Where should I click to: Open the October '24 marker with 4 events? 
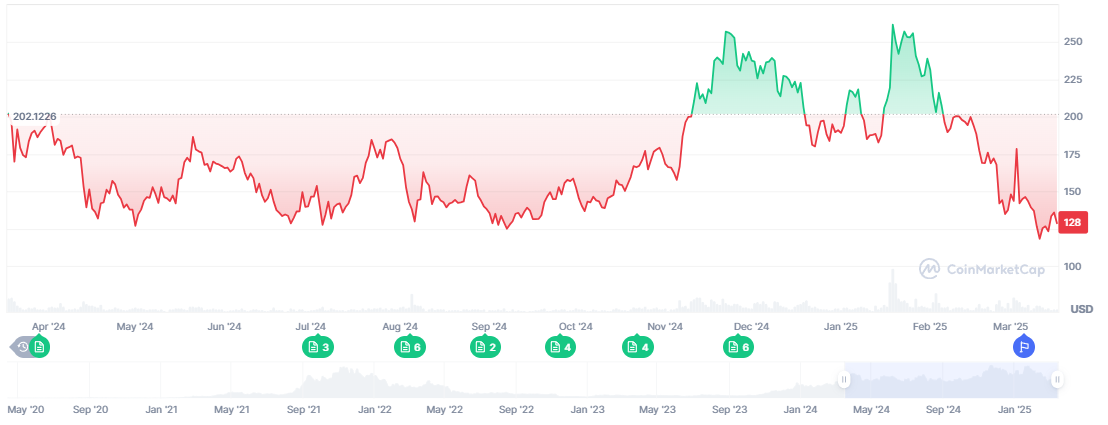point(560,347)
